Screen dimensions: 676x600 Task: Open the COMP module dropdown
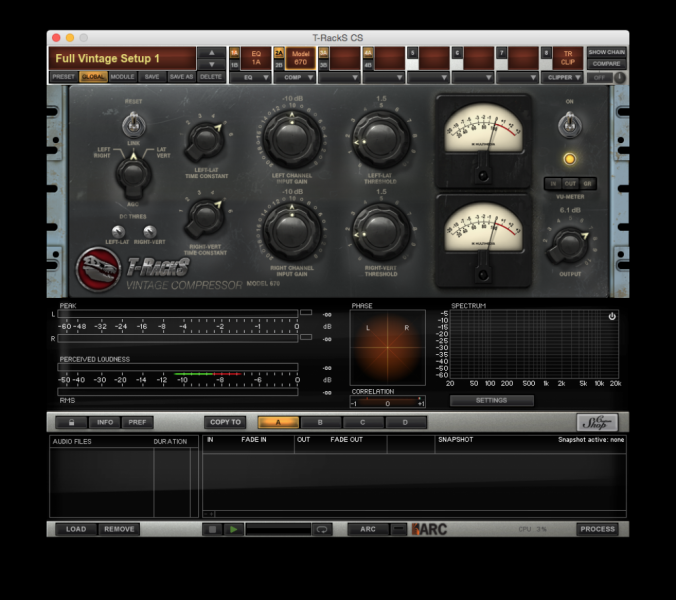[x=295, y=78]
